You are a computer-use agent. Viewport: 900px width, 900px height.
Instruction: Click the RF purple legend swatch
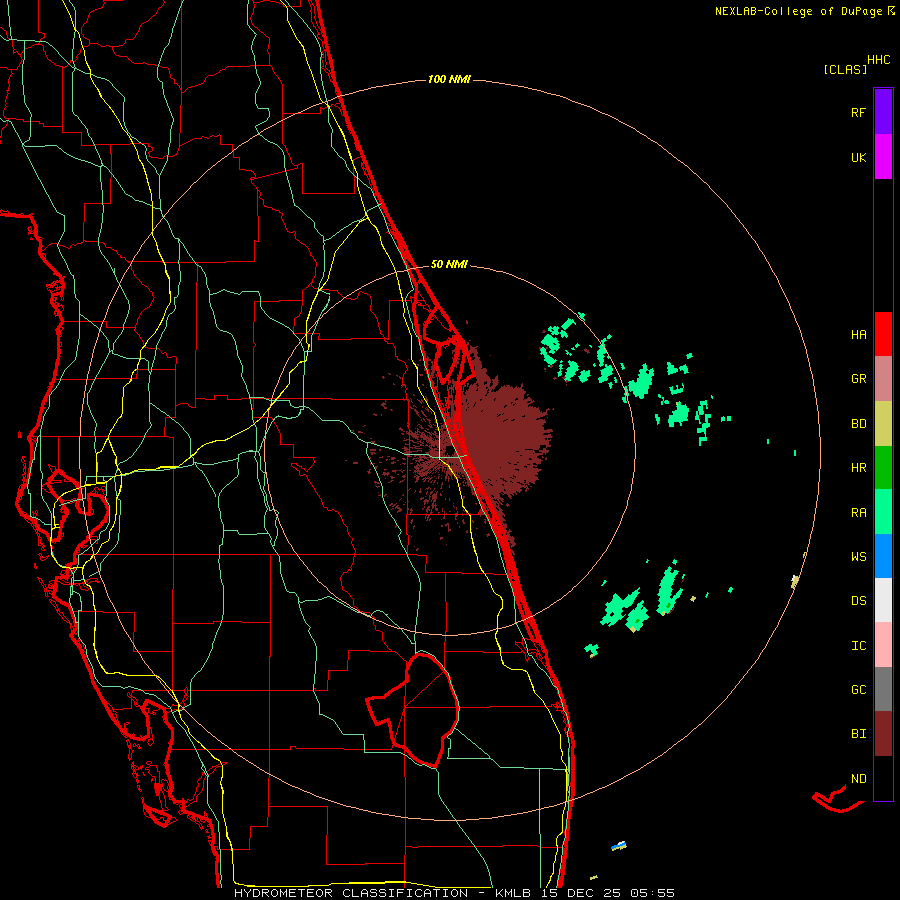(883, 112)
